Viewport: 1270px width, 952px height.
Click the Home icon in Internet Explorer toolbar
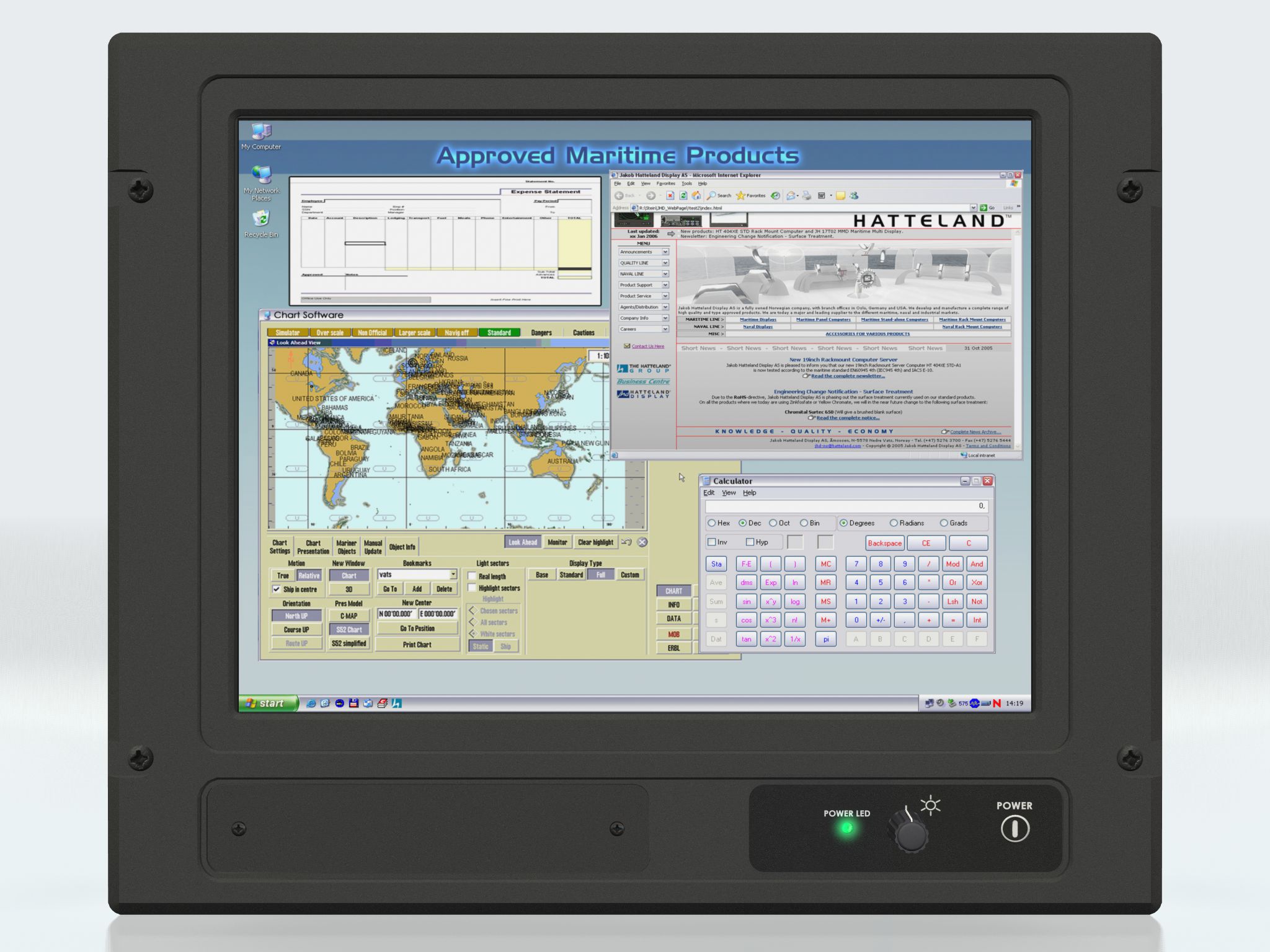696,196
